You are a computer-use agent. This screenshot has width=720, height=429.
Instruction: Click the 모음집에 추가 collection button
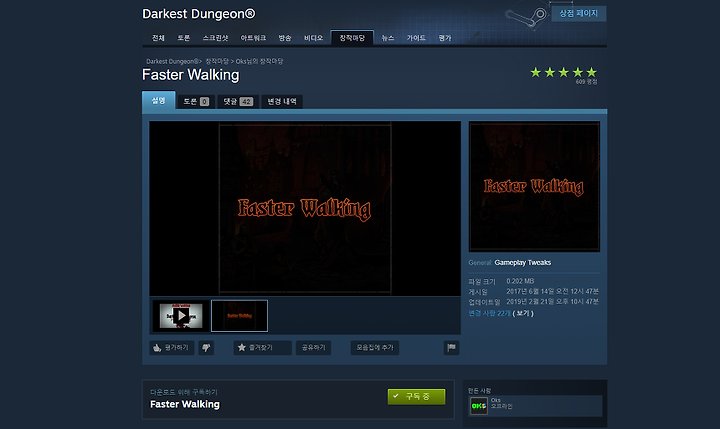(x=375, y=348)
